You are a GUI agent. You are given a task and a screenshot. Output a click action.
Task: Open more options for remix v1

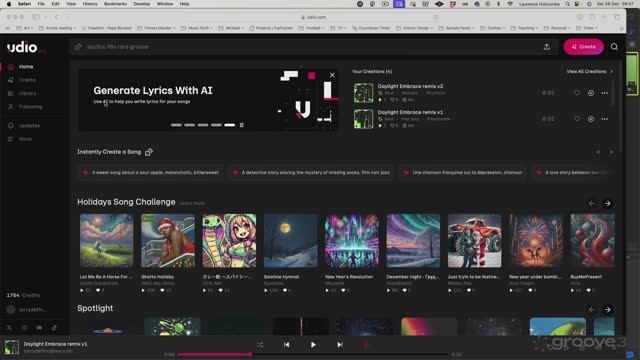tap(604, 119)
